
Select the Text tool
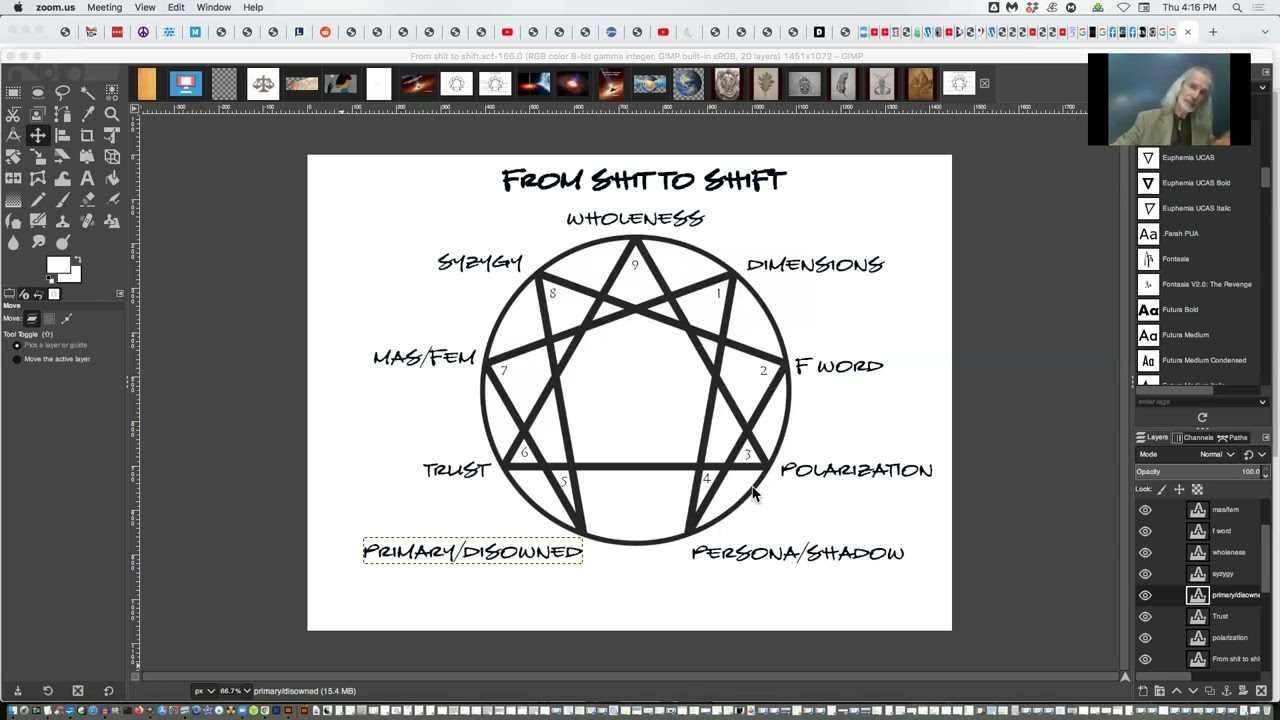coord(87,177)
